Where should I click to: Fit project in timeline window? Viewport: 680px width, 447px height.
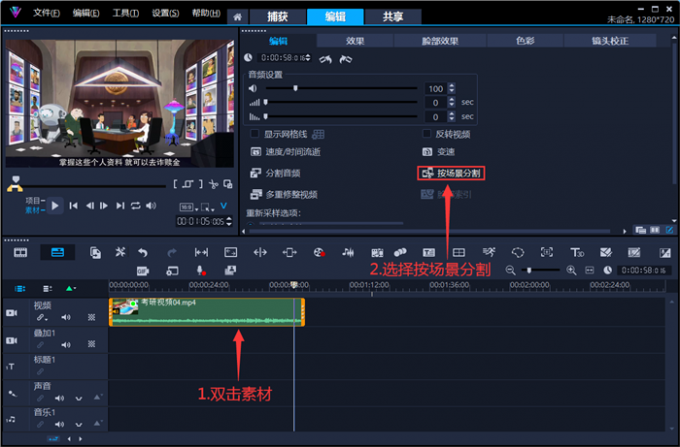coord(590,271)
